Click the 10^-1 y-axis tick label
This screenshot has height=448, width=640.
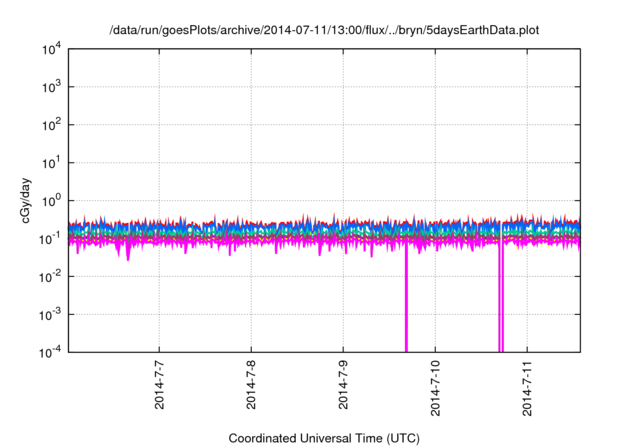[50, 239]
